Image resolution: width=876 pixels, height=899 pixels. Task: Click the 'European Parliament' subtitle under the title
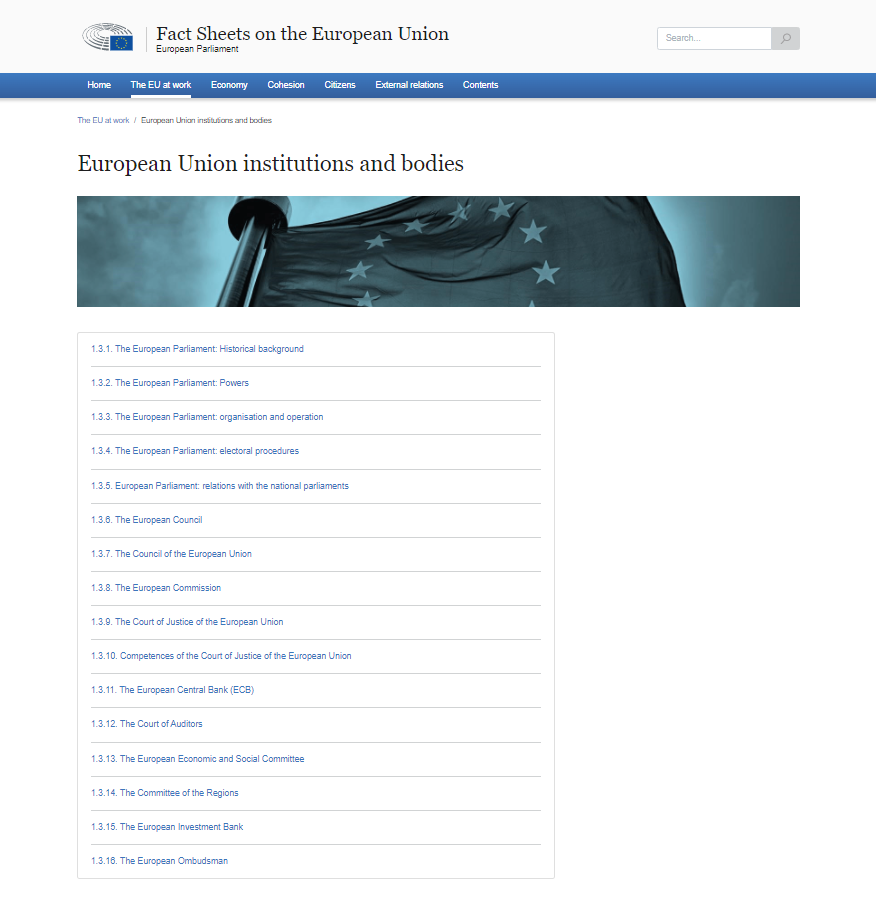pos(197,49)
